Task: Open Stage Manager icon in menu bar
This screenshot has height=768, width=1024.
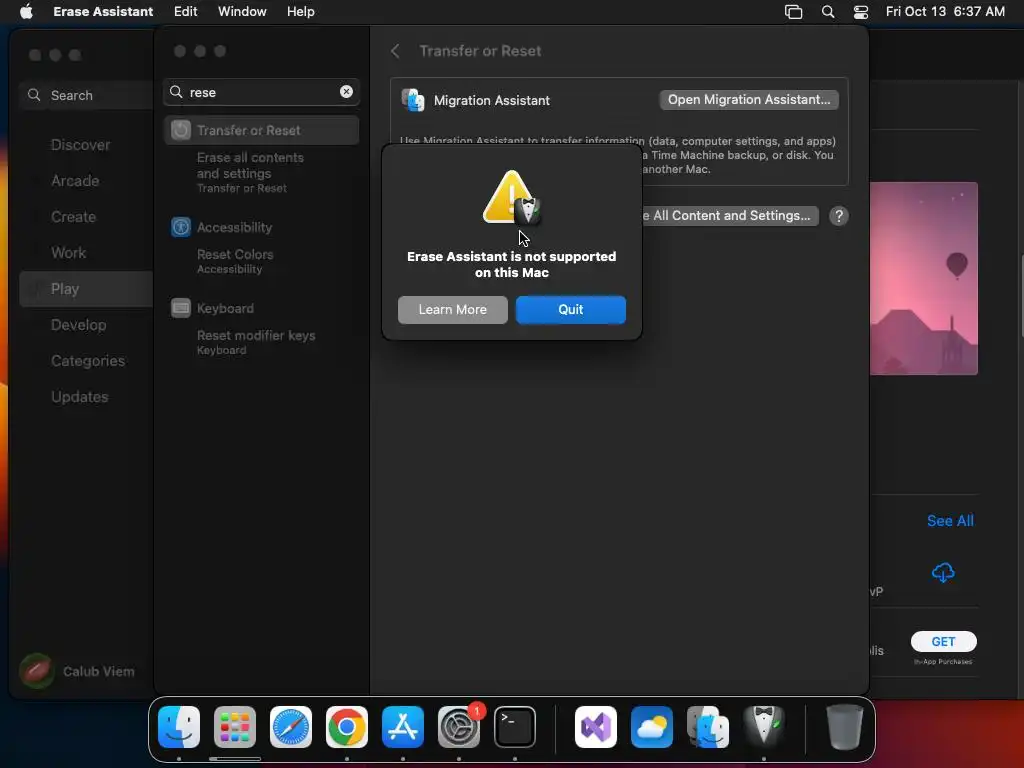Action: pos(793,12)
